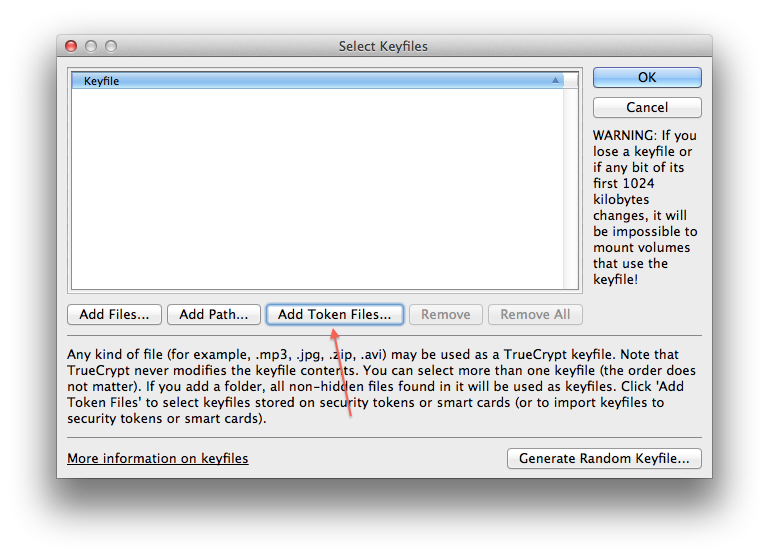The image size is (769, 557).
Task: Generate a random keyfile
Action: [604, 459]
